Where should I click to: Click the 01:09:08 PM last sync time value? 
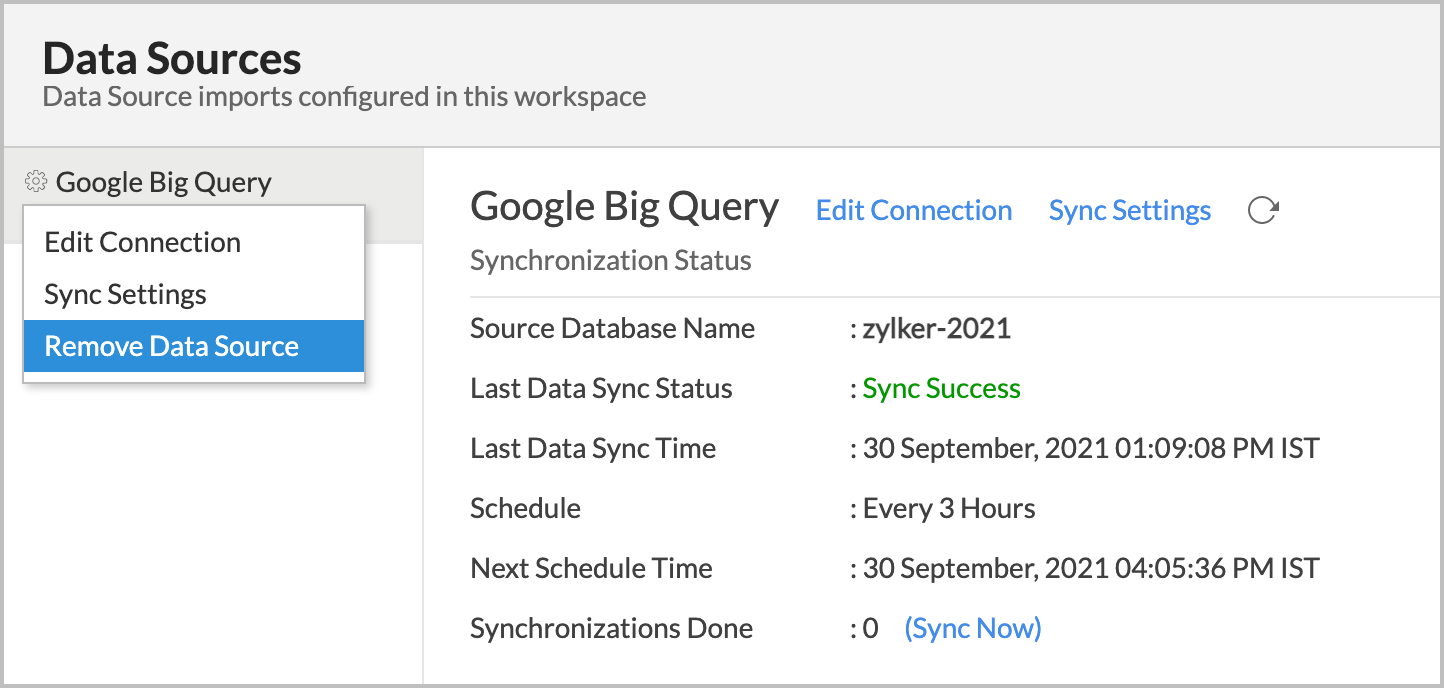pos(1091,448)
